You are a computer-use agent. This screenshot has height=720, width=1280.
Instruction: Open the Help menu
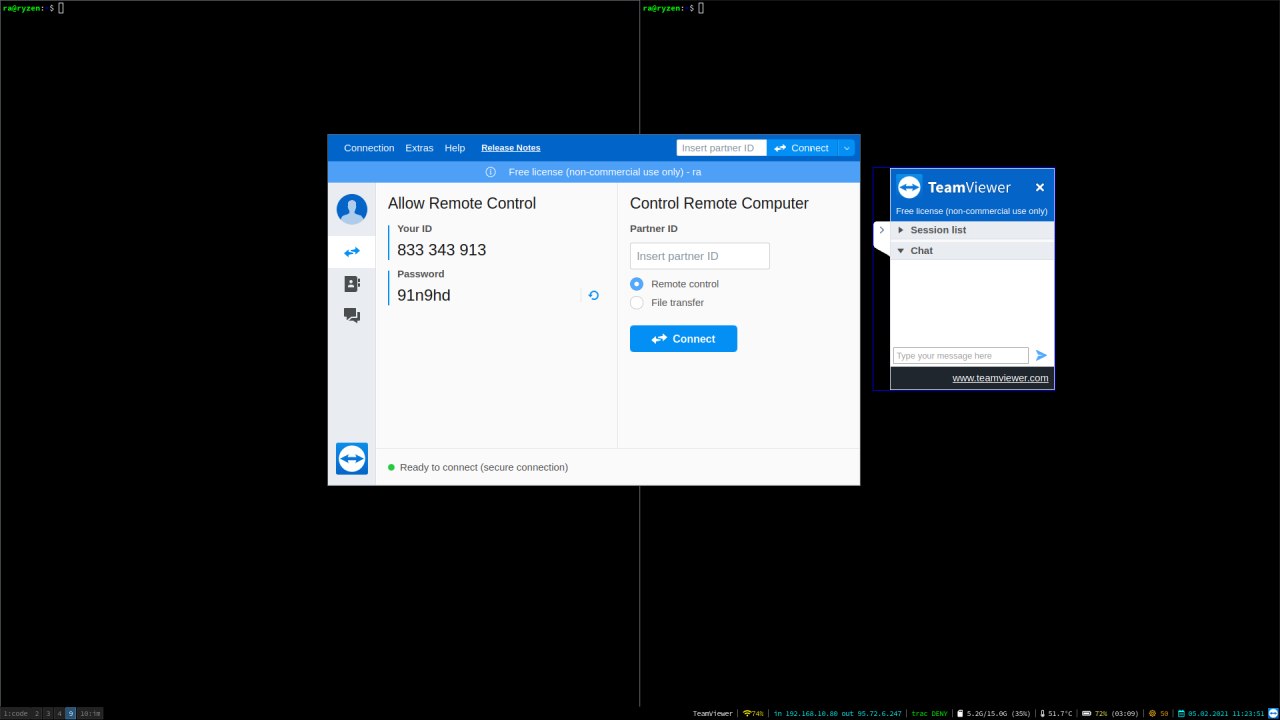[455, 148]
